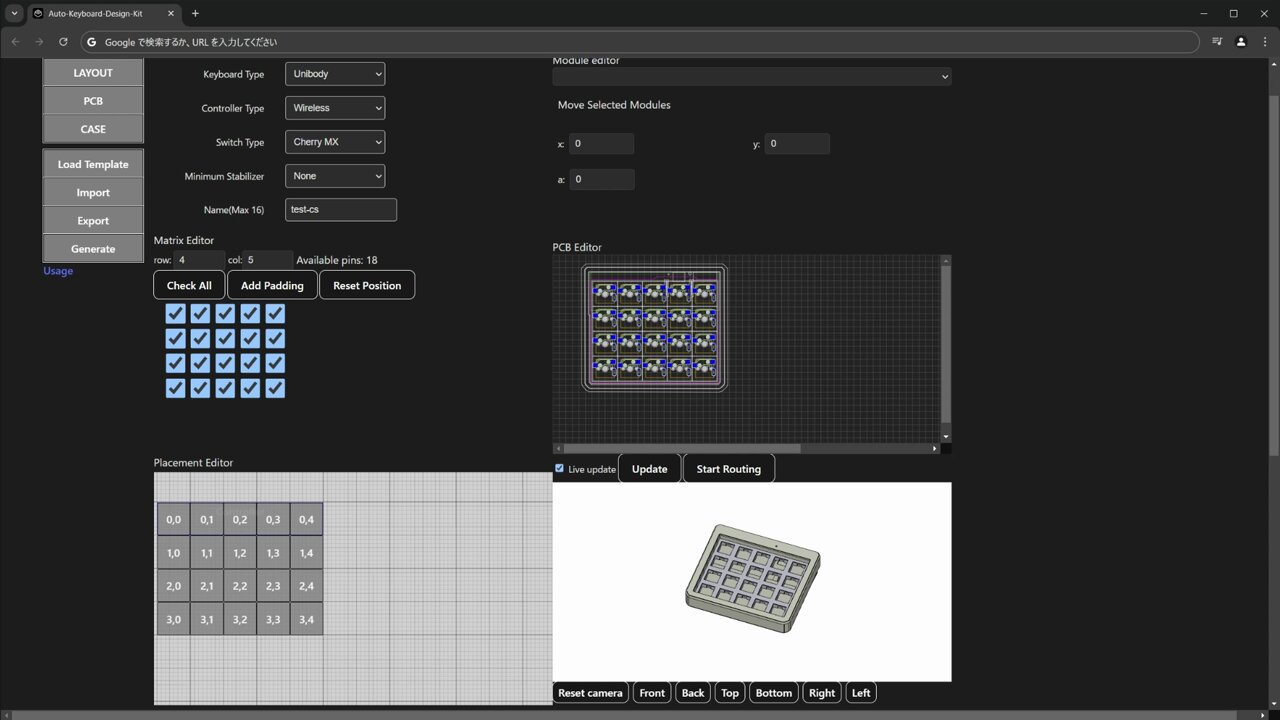Click Import in the sidebar

pos(93,192)
